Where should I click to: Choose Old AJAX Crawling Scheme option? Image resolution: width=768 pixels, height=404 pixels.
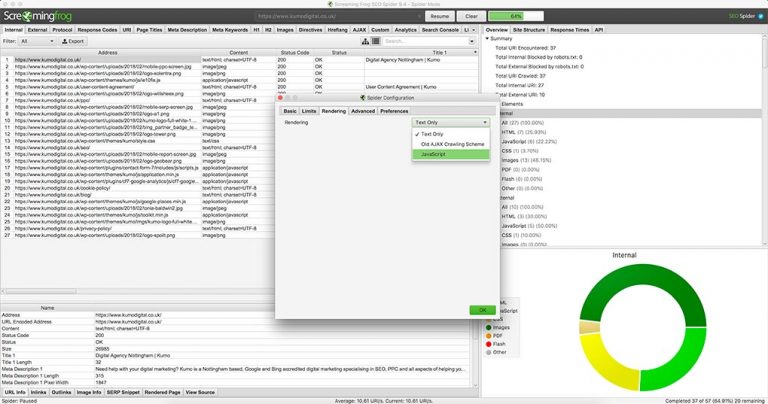[x=451, y=144]
